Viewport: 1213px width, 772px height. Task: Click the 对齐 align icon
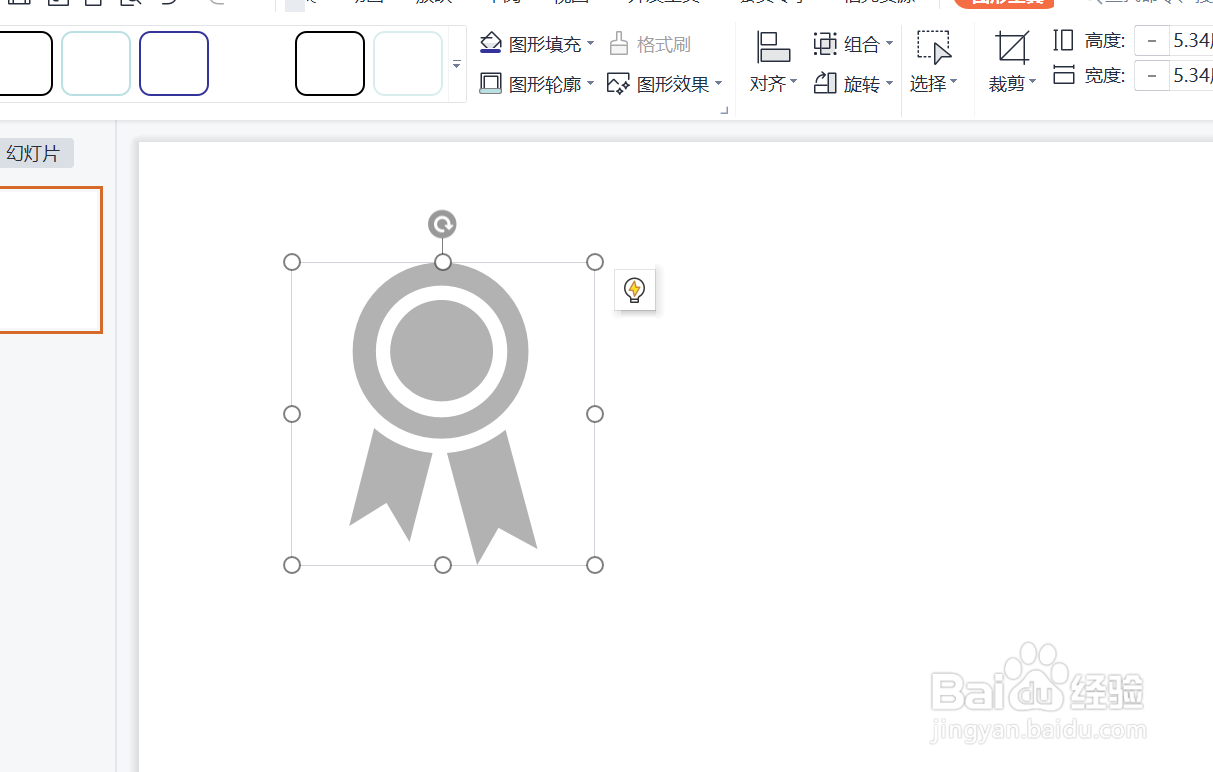point(773,47)
